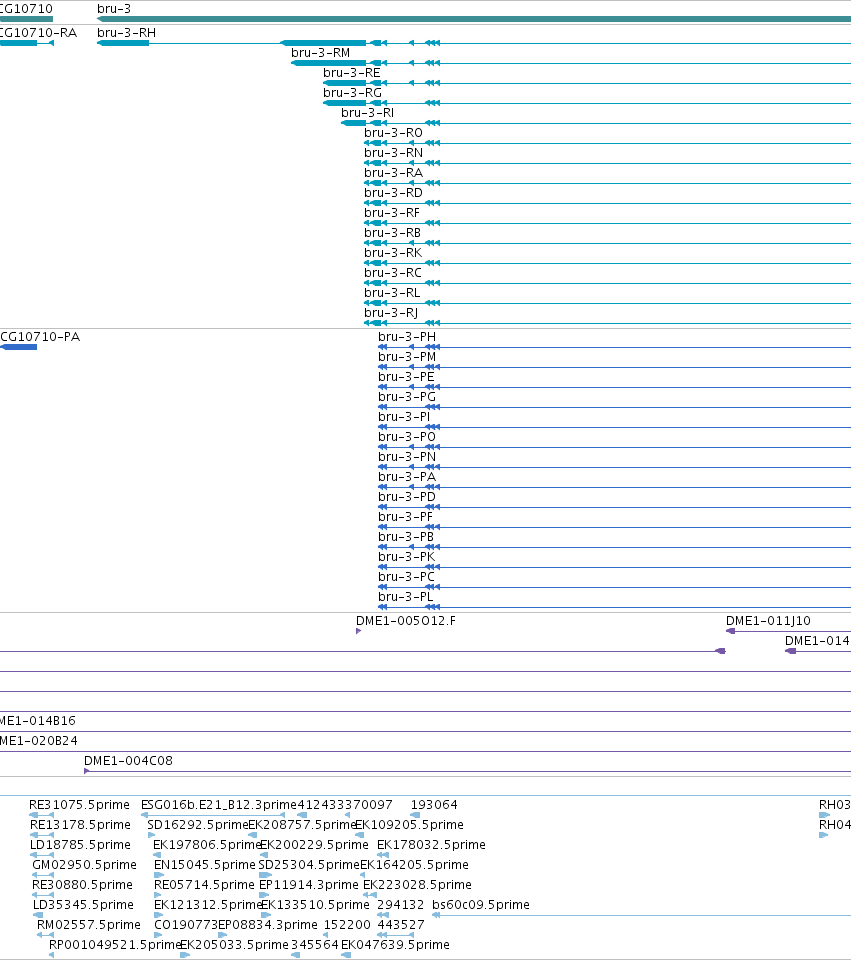Select protein bru-3-PD
The height and width of the screenshot is (960, 851).
point(407,497)
